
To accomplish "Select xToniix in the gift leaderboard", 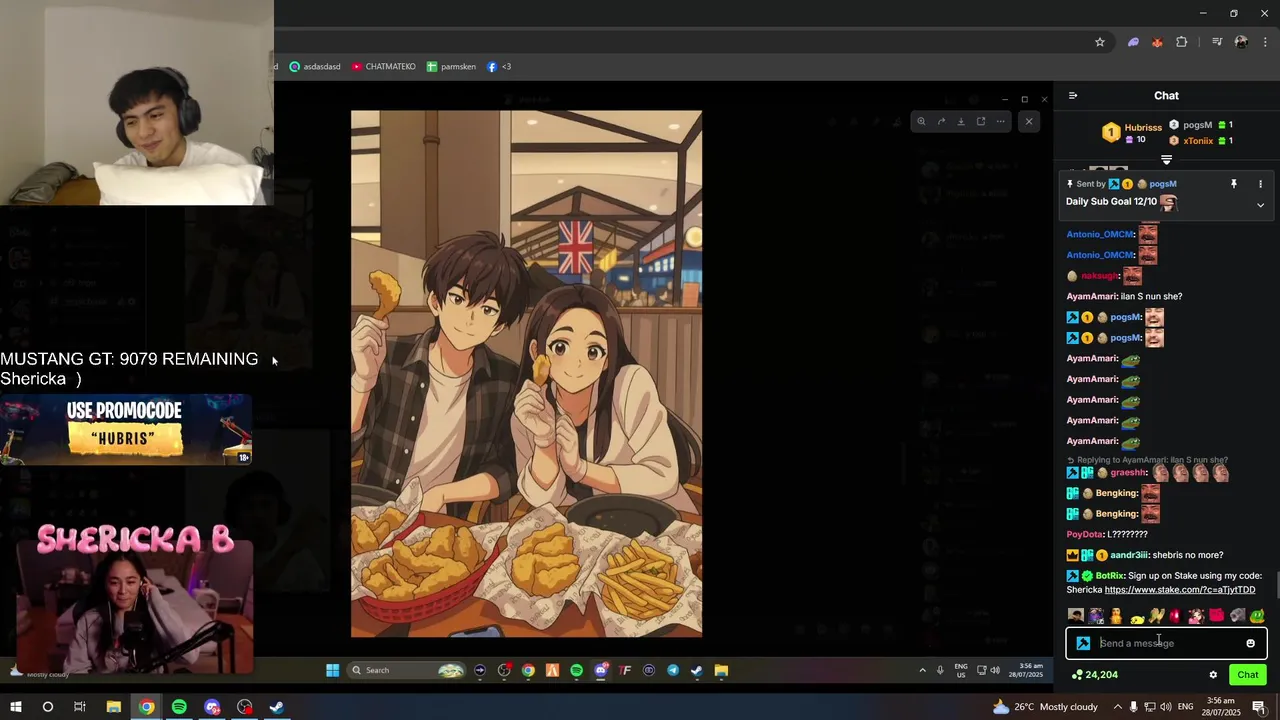I will pos(1200,141).
